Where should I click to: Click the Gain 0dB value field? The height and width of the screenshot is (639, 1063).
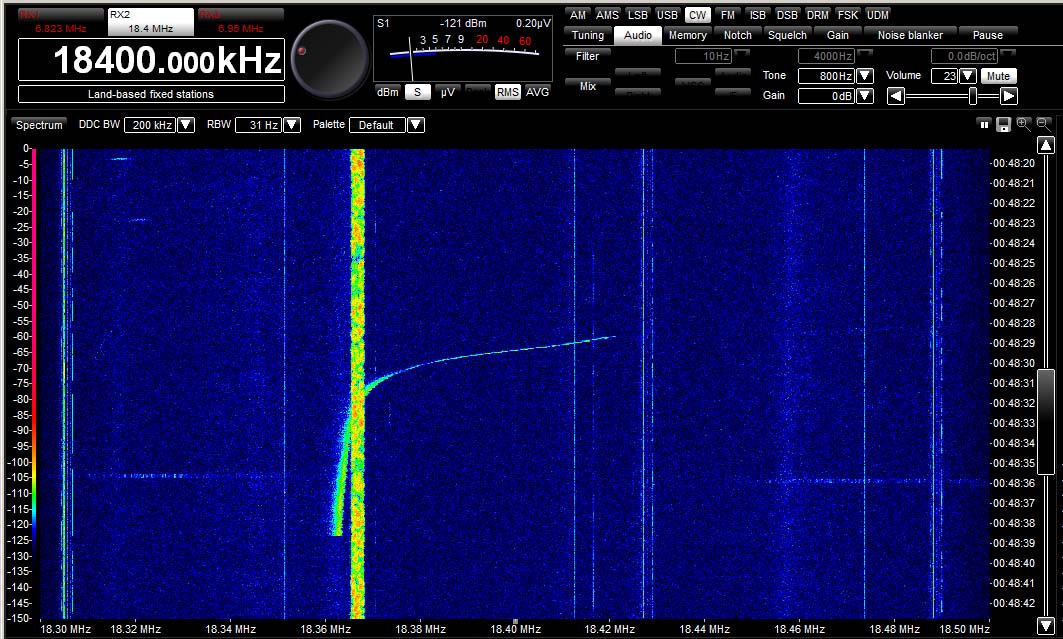(x=826, y=96)
